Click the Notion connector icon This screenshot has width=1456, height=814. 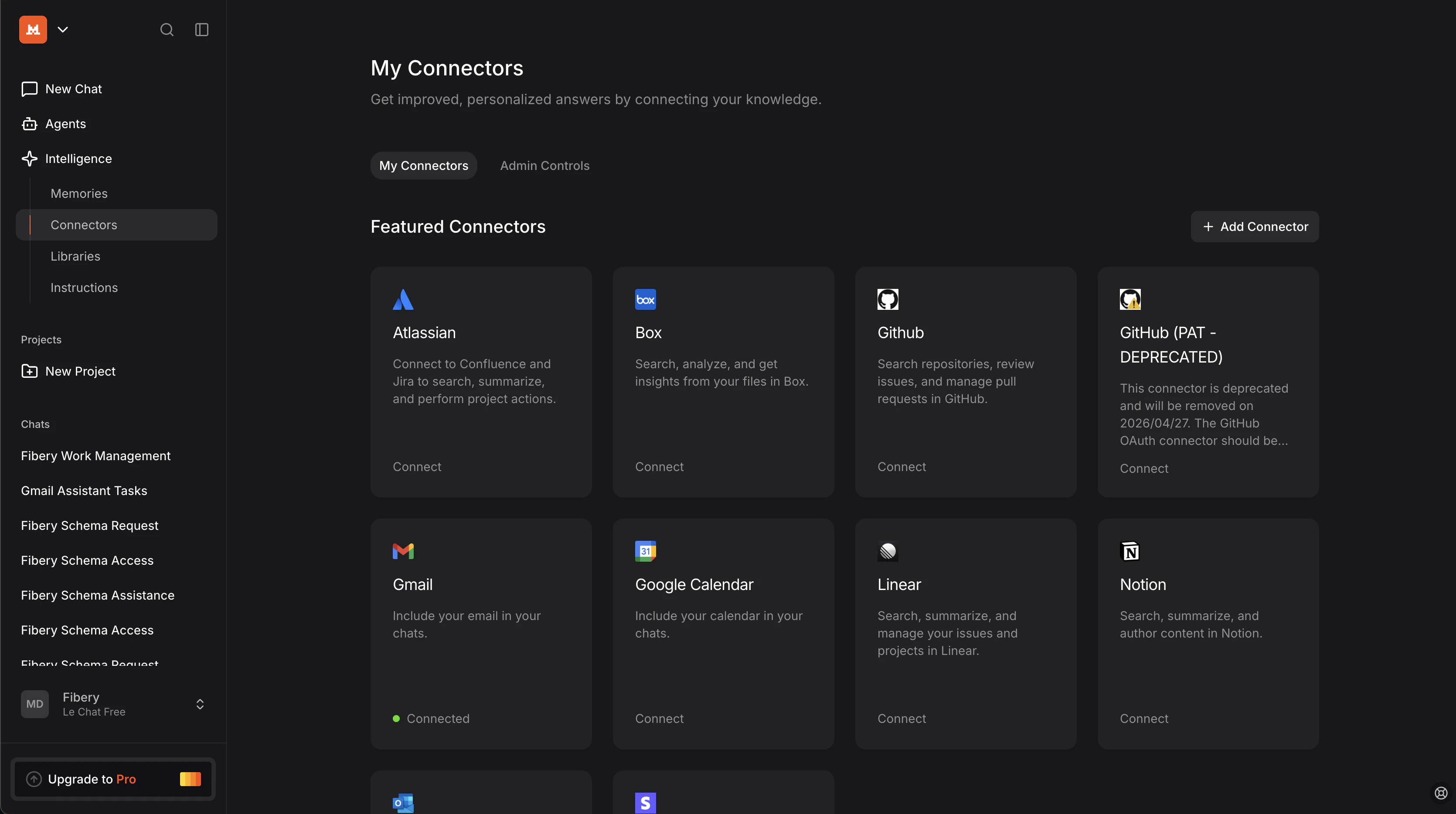[1130, 551]
